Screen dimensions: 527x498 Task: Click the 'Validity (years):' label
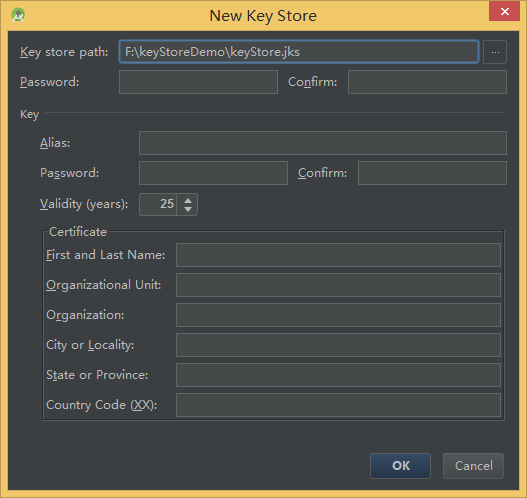pos(84,204)
